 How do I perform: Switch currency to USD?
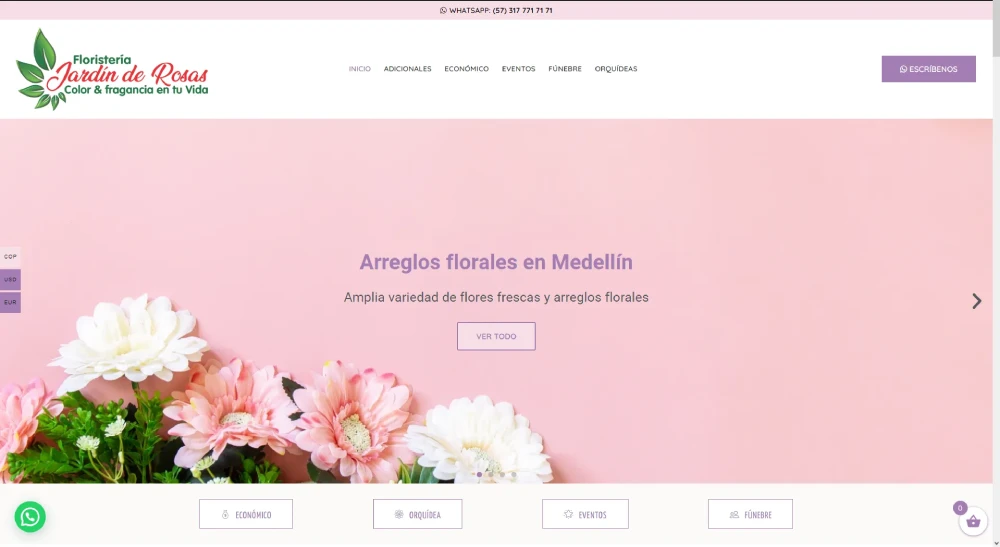click(10, 279)
